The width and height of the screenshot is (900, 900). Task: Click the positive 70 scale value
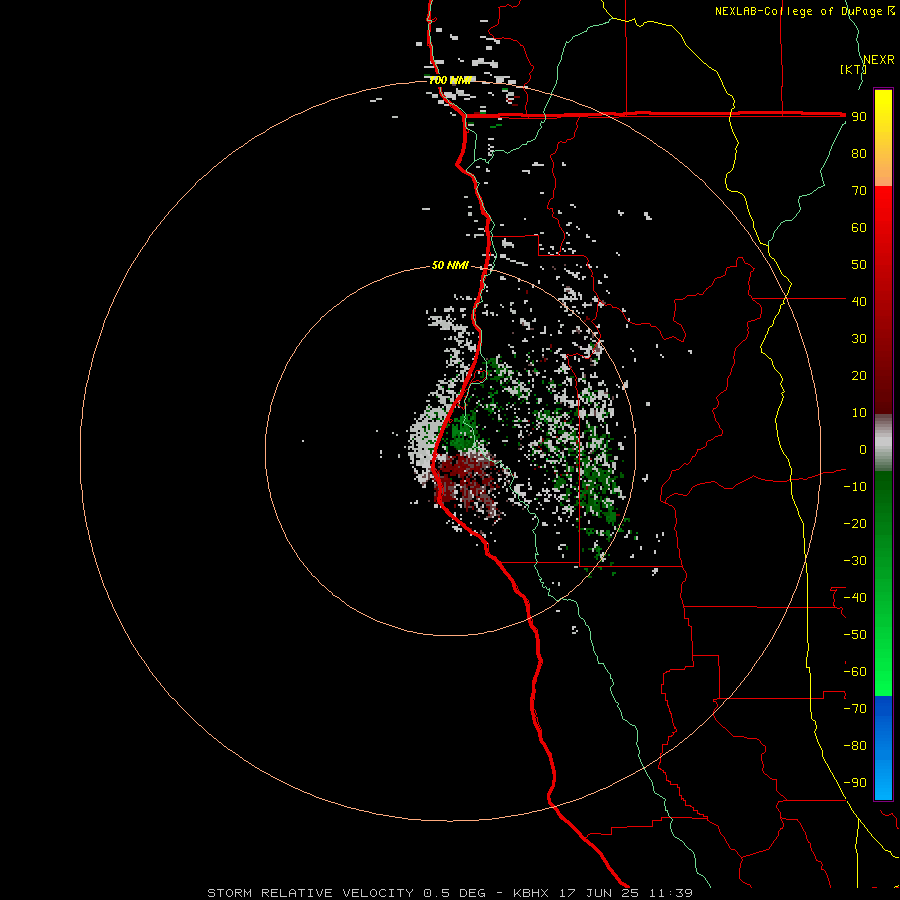[x=859, y=191]
